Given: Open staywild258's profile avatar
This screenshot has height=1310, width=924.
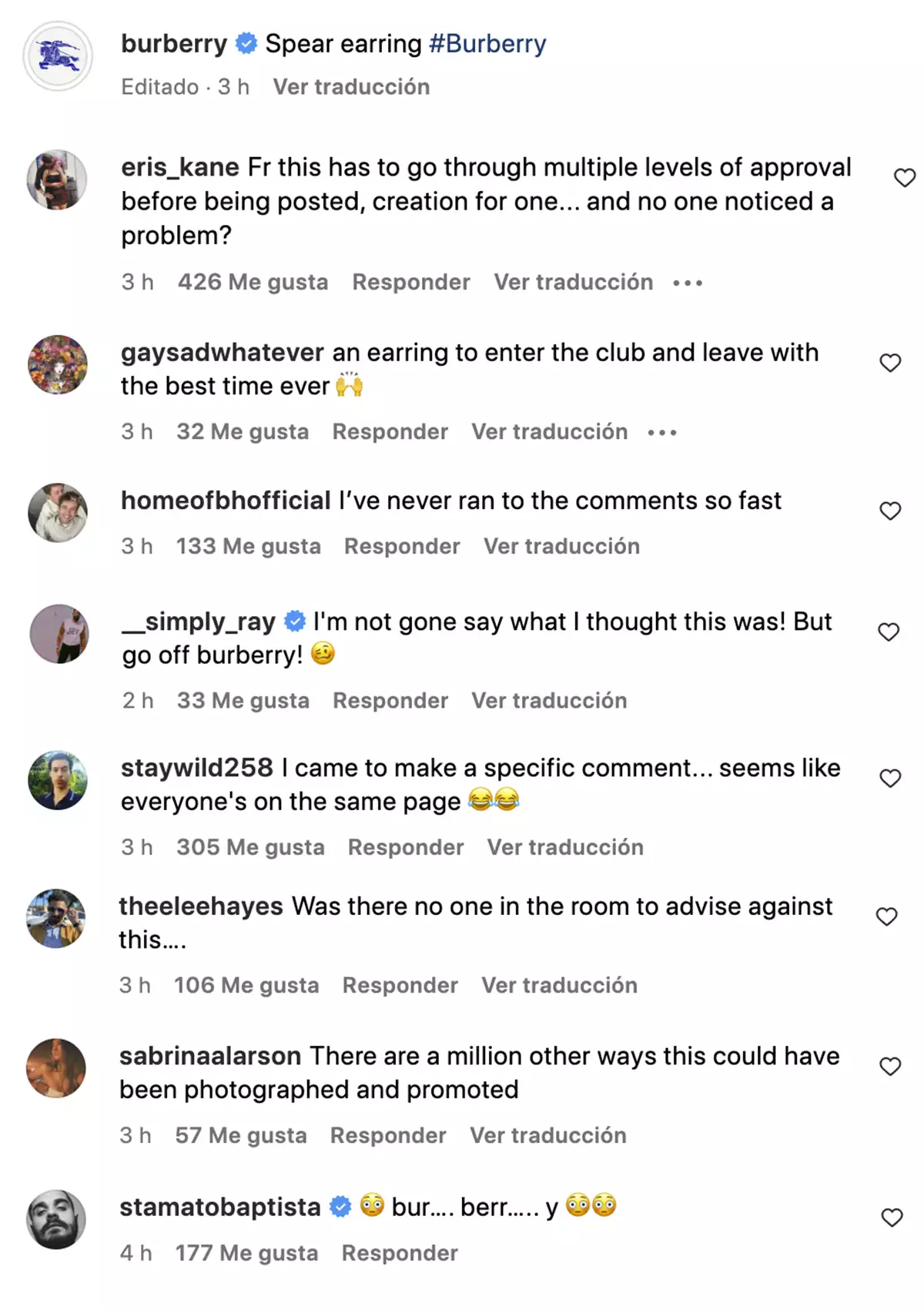Looking at the screenshot, I should pyautogui.click(x=58, y=780).
